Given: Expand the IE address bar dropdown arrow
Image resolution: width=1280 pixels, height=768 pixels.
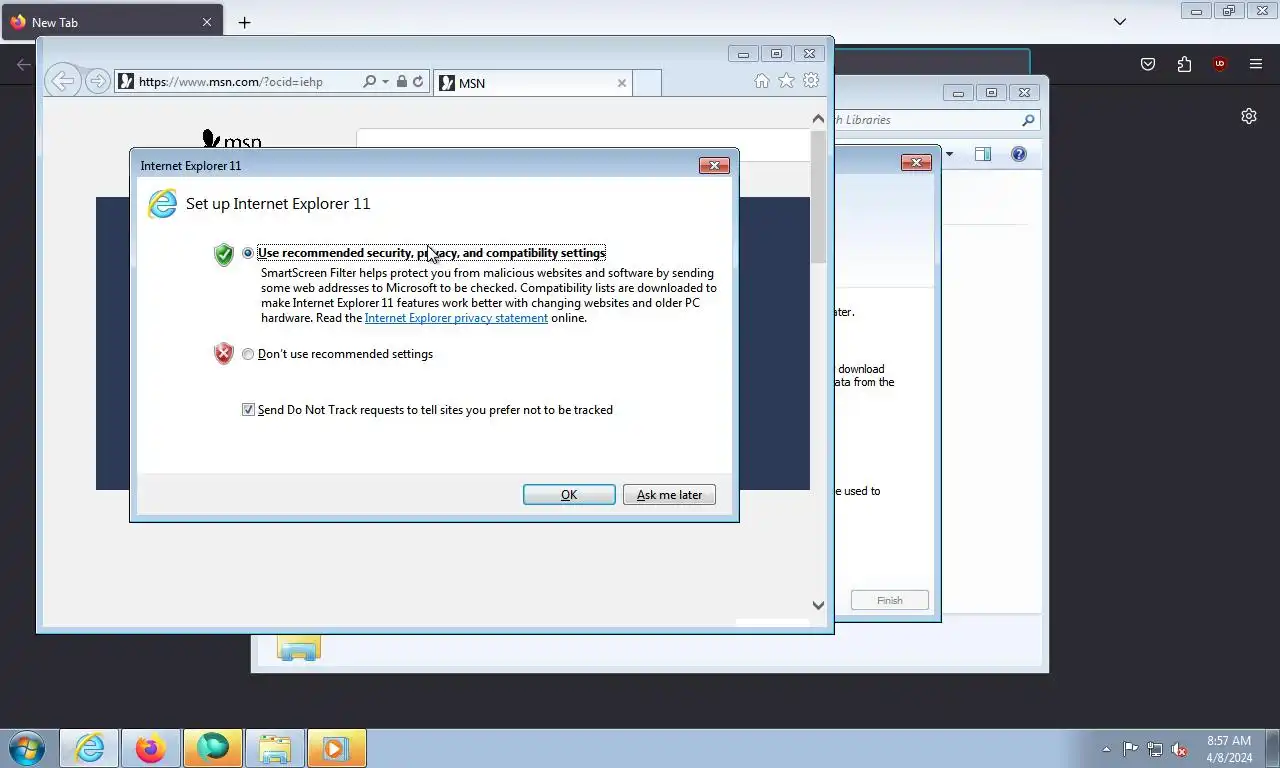Looking at the screenshot, I should tap(385, 82).
